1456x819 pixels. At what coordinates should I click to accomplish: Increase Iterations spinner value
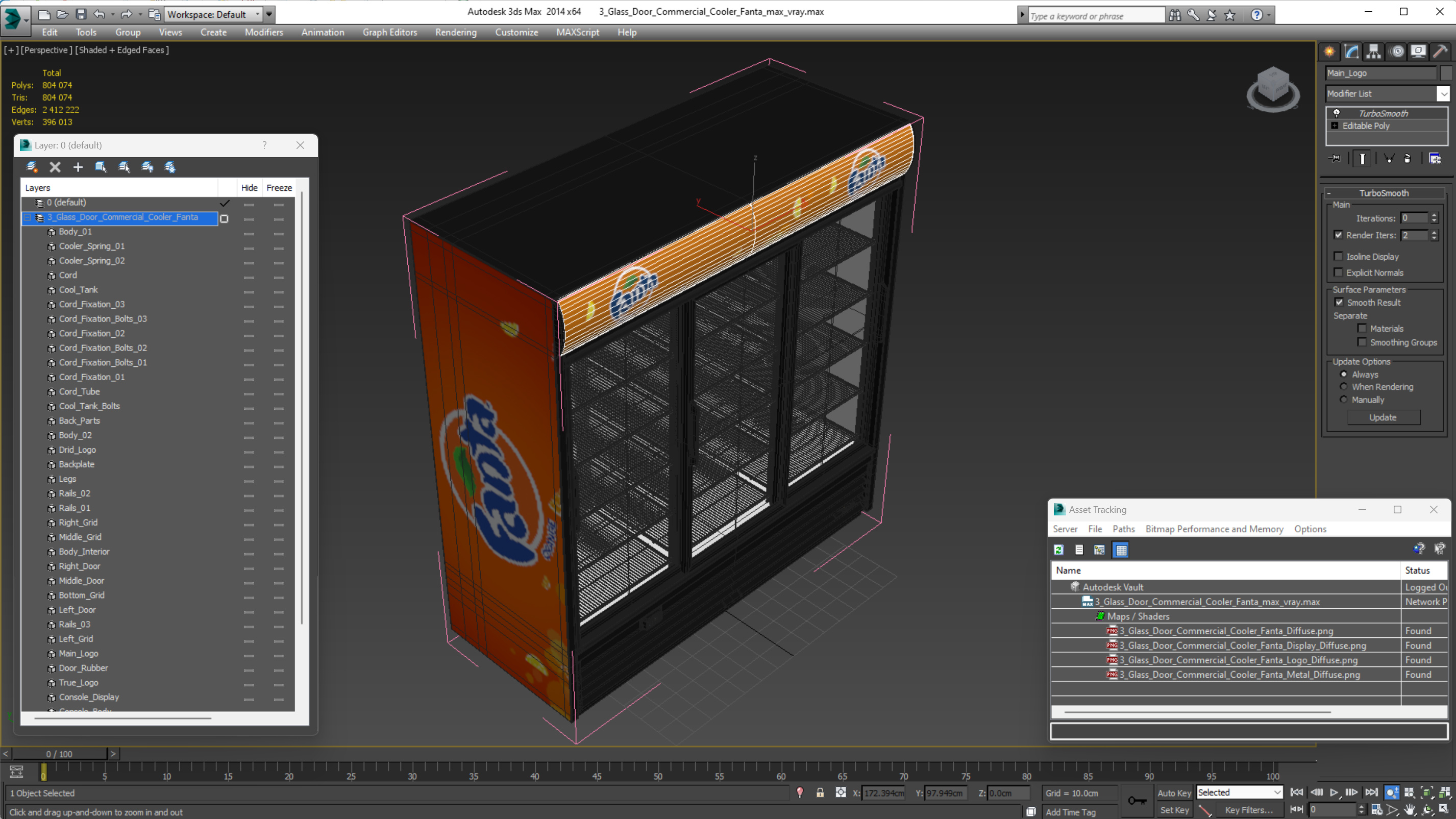(1434, 215)
